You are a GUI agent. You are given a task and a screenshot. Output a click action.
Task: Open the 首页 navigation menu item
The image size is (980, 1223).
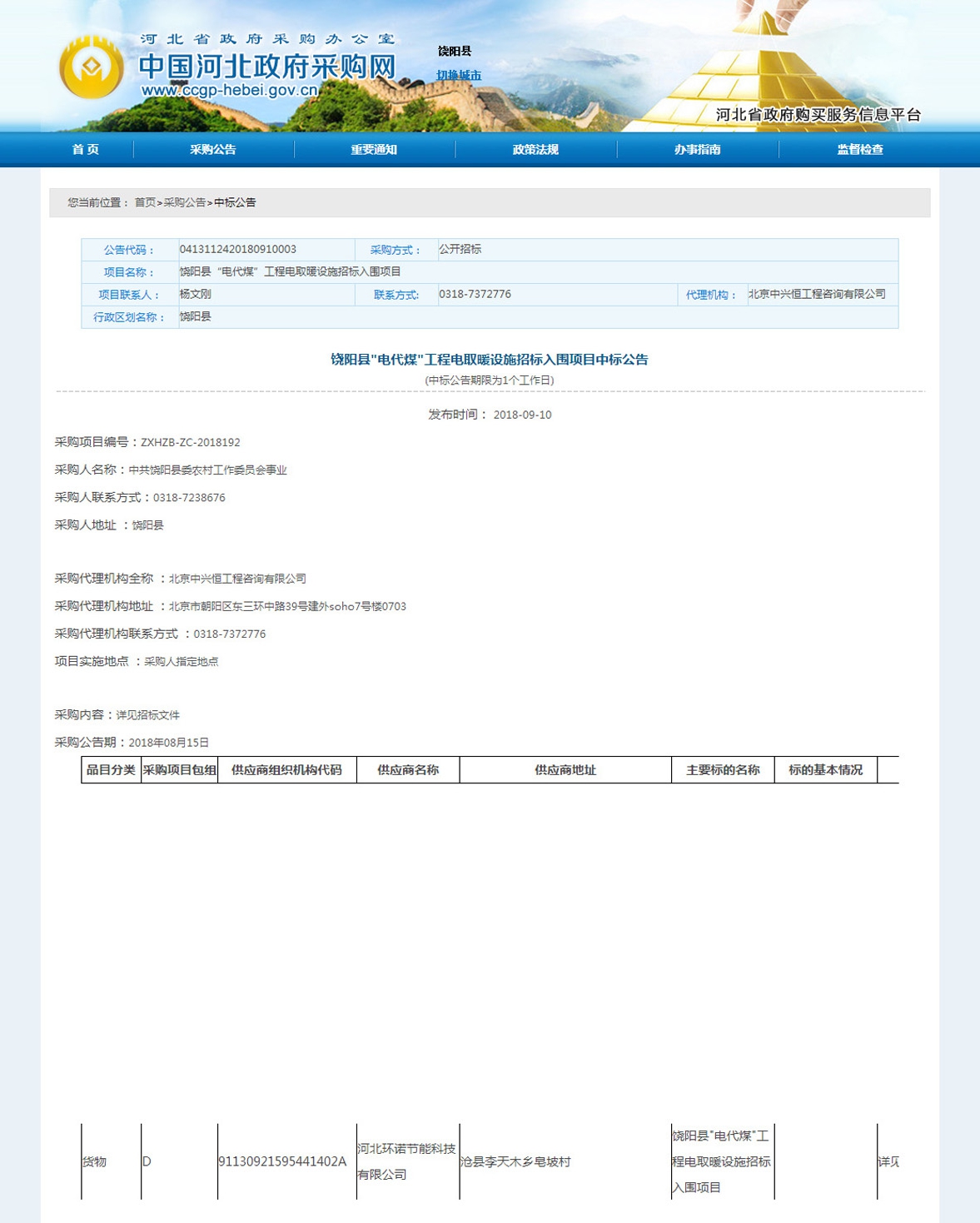(x=86, y=150)
